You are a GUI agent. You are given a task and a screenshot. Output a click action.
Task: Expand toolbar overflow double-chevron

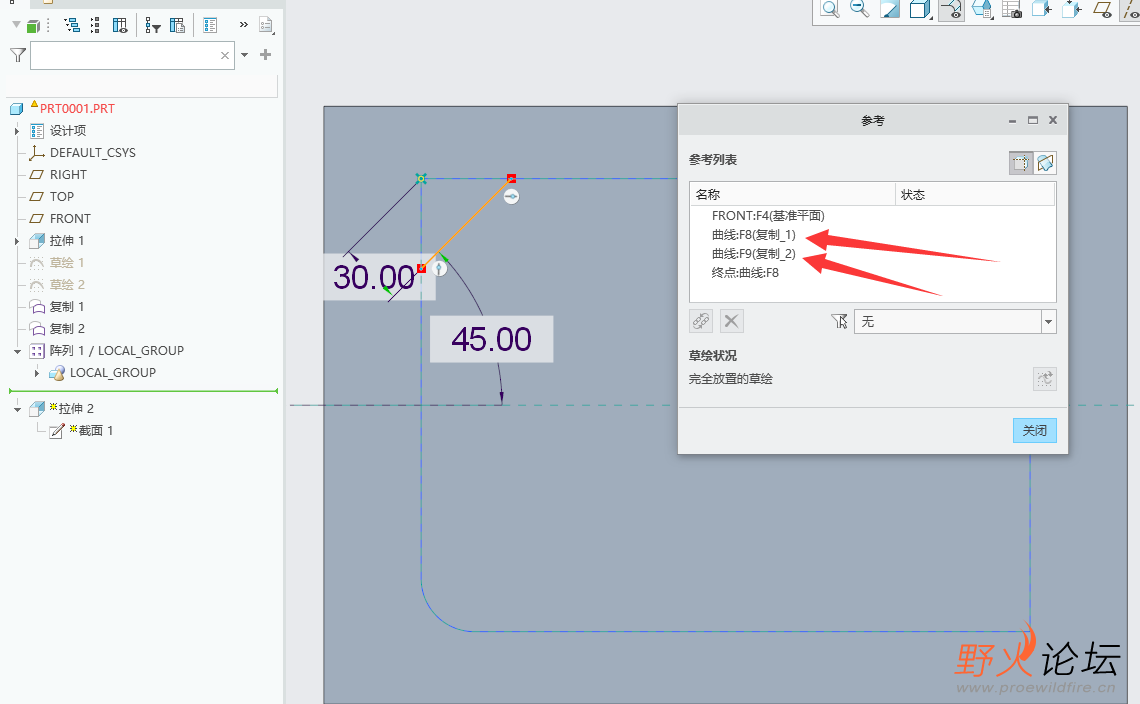pos(244,25)
